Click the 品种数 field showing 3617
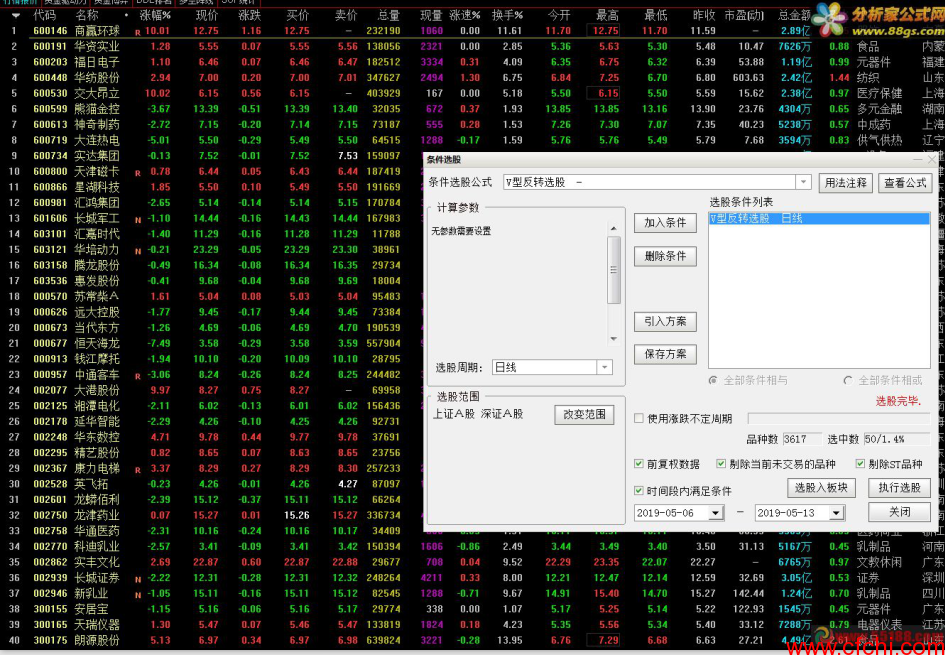The height and width of the screenshot is (655, 945). (803, 439)
